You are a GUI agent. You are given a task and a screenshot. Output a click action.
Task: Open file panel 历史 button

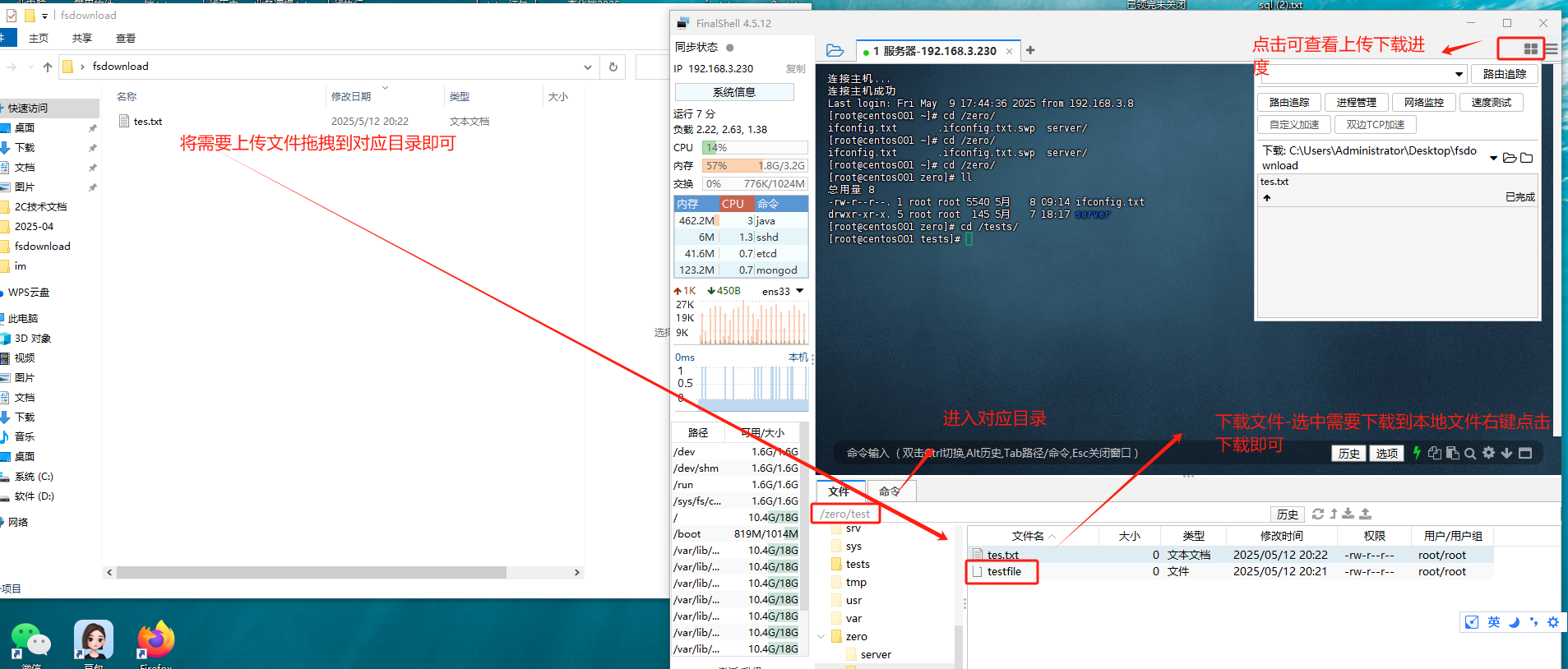click(x=1288, y=514)
